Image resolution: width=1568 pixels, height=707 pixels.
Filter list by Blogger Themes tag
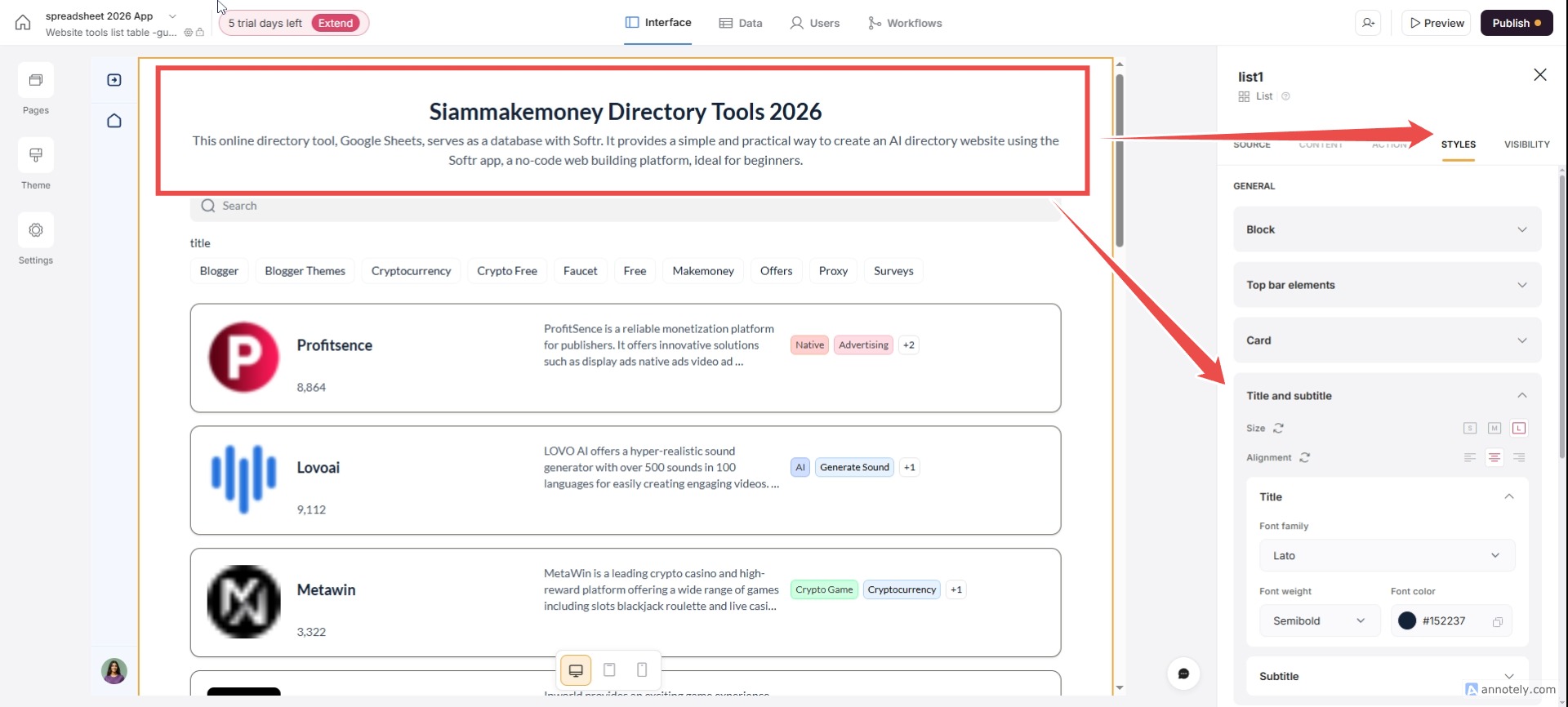click(305, 271)
